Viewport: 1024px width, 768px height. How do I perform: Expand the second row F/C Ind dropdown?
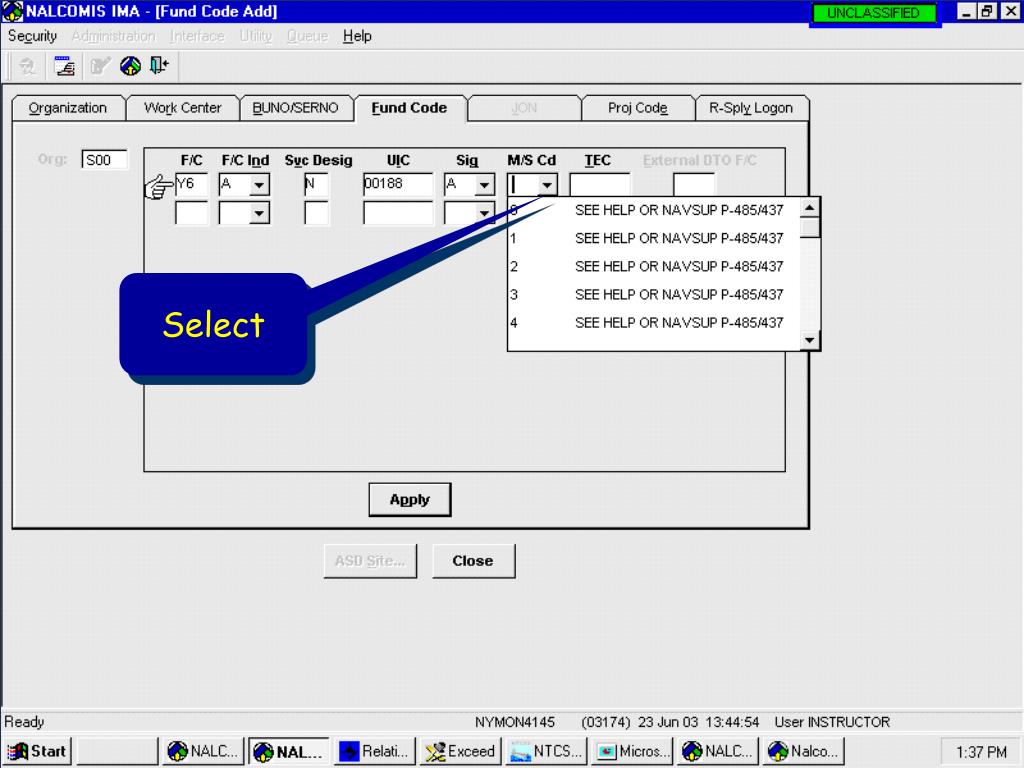[259, 213]
